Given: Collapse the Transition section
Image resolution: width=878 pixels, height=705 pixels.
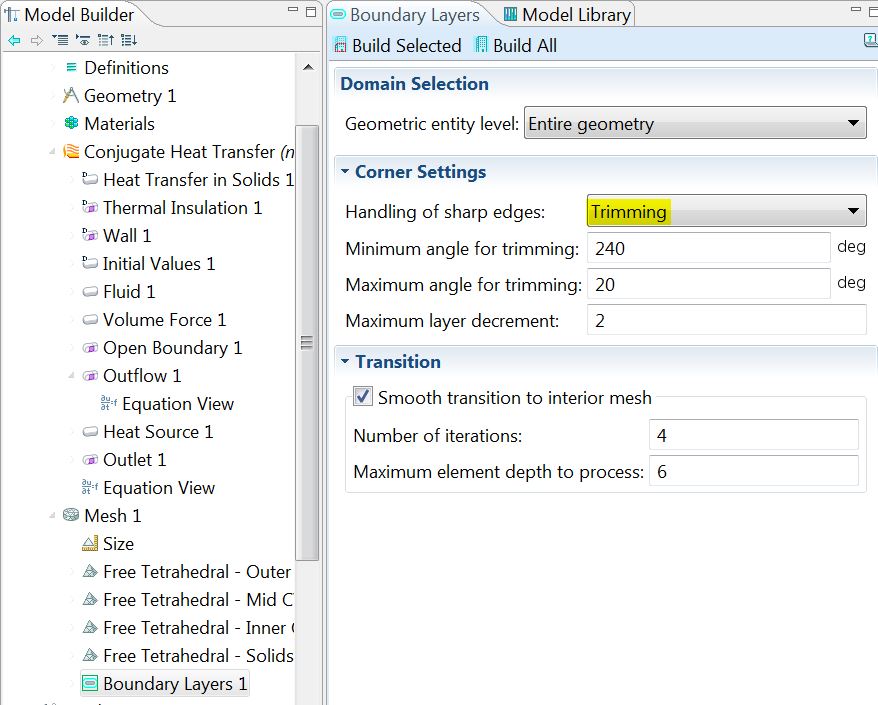Looking at the screenshot, I should [x=345, y=362].
